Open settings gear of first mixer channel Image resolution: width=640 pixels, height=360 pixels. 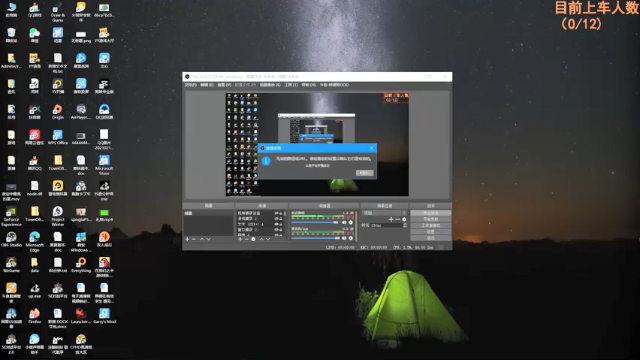(x=351, y=222)
